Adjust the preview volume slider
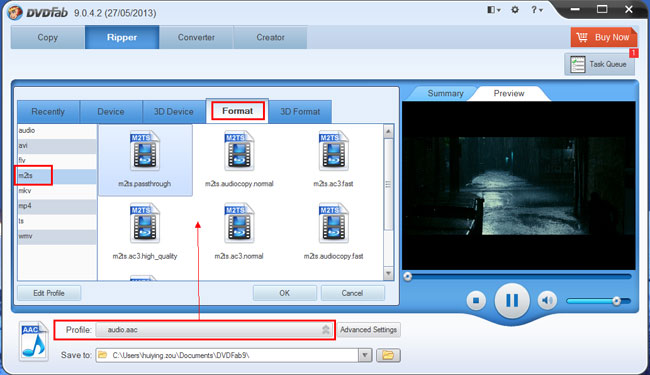650x375 pixels. 599,301
